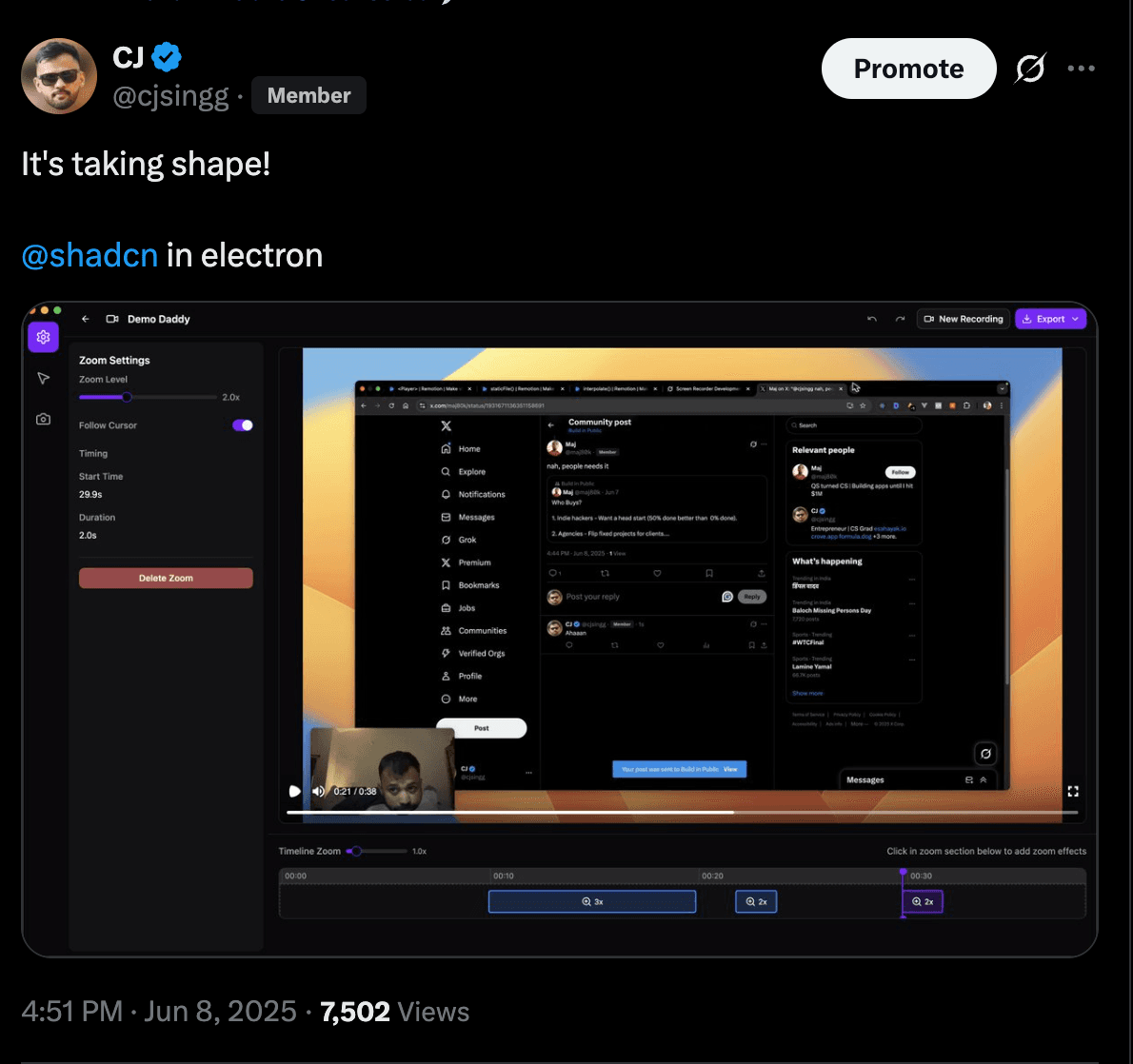
Task: Open the @shadcn mention link
Action: point(89,255)
